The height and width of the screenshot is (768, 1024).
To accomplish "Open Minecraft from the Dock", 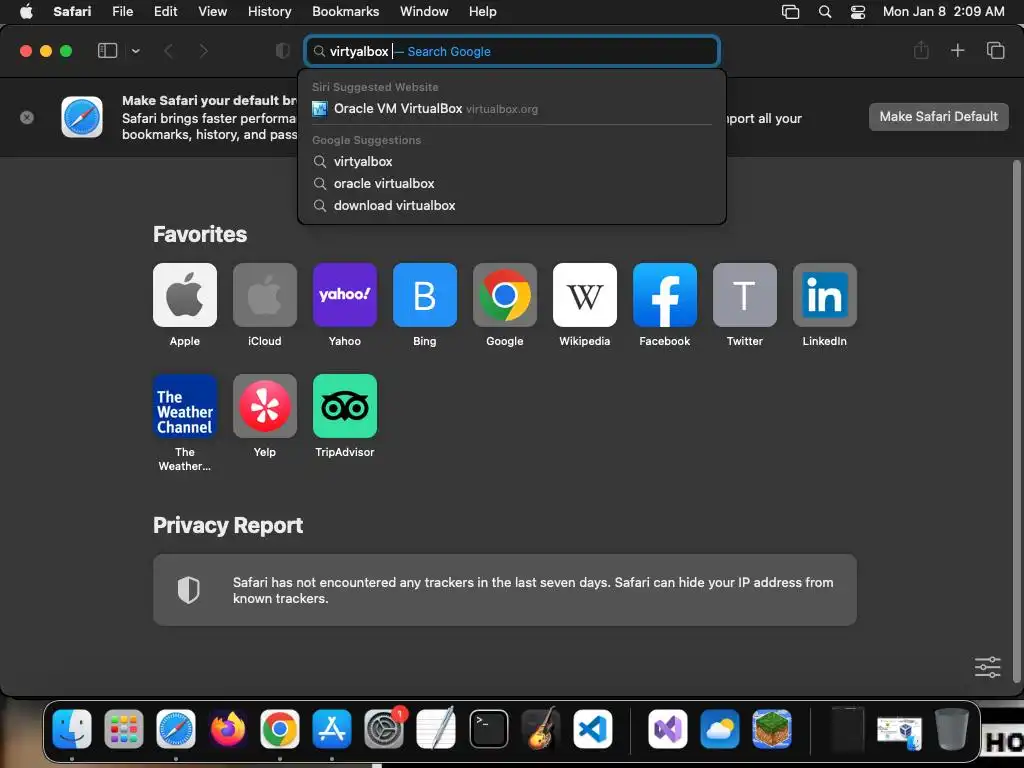I will (772, 729).
